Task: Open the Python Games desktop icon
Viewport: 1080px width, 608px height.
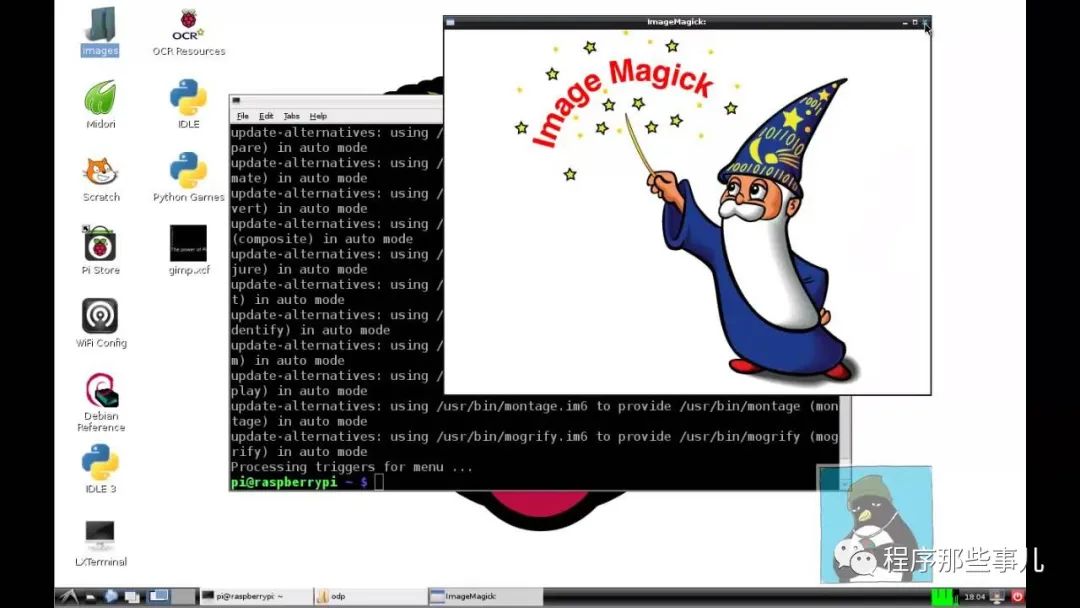Action: coord(189,178)
